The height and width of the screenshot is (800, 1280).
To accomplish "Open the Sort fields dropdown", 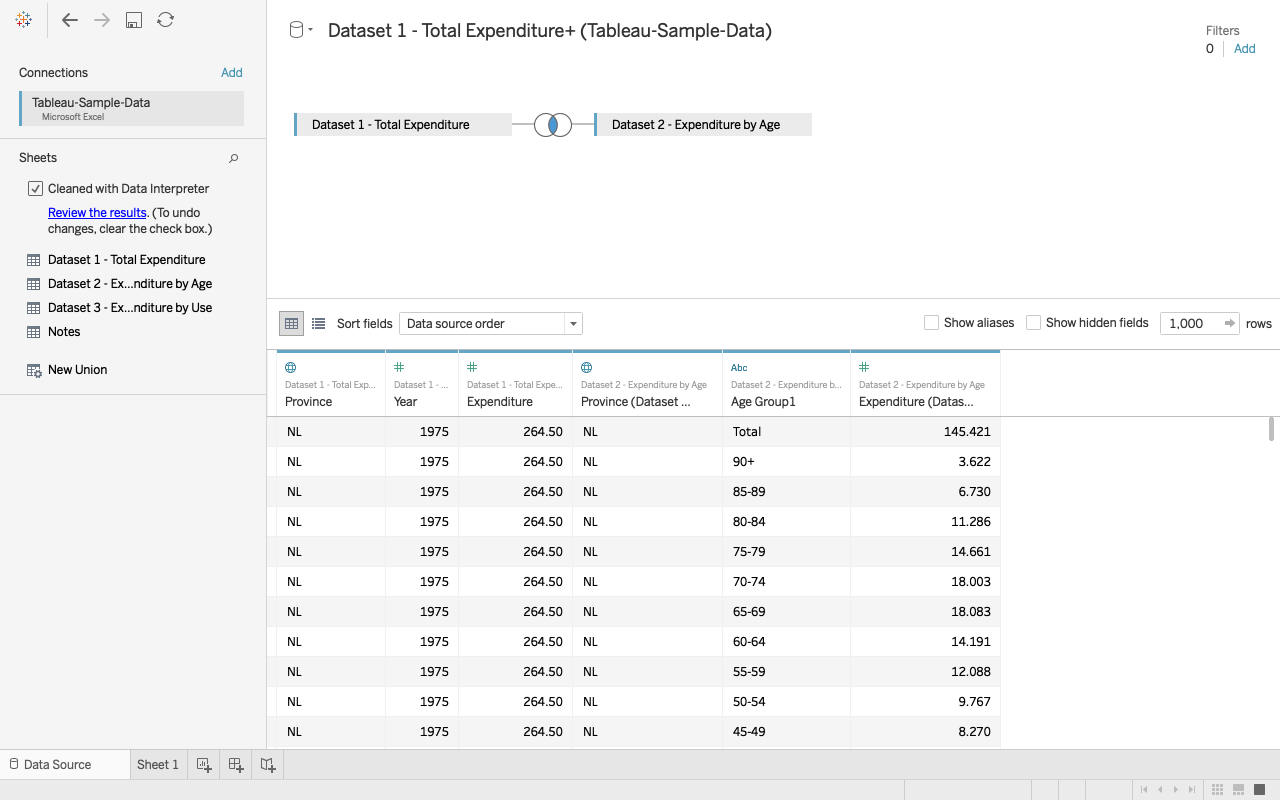I will point(490,324).
